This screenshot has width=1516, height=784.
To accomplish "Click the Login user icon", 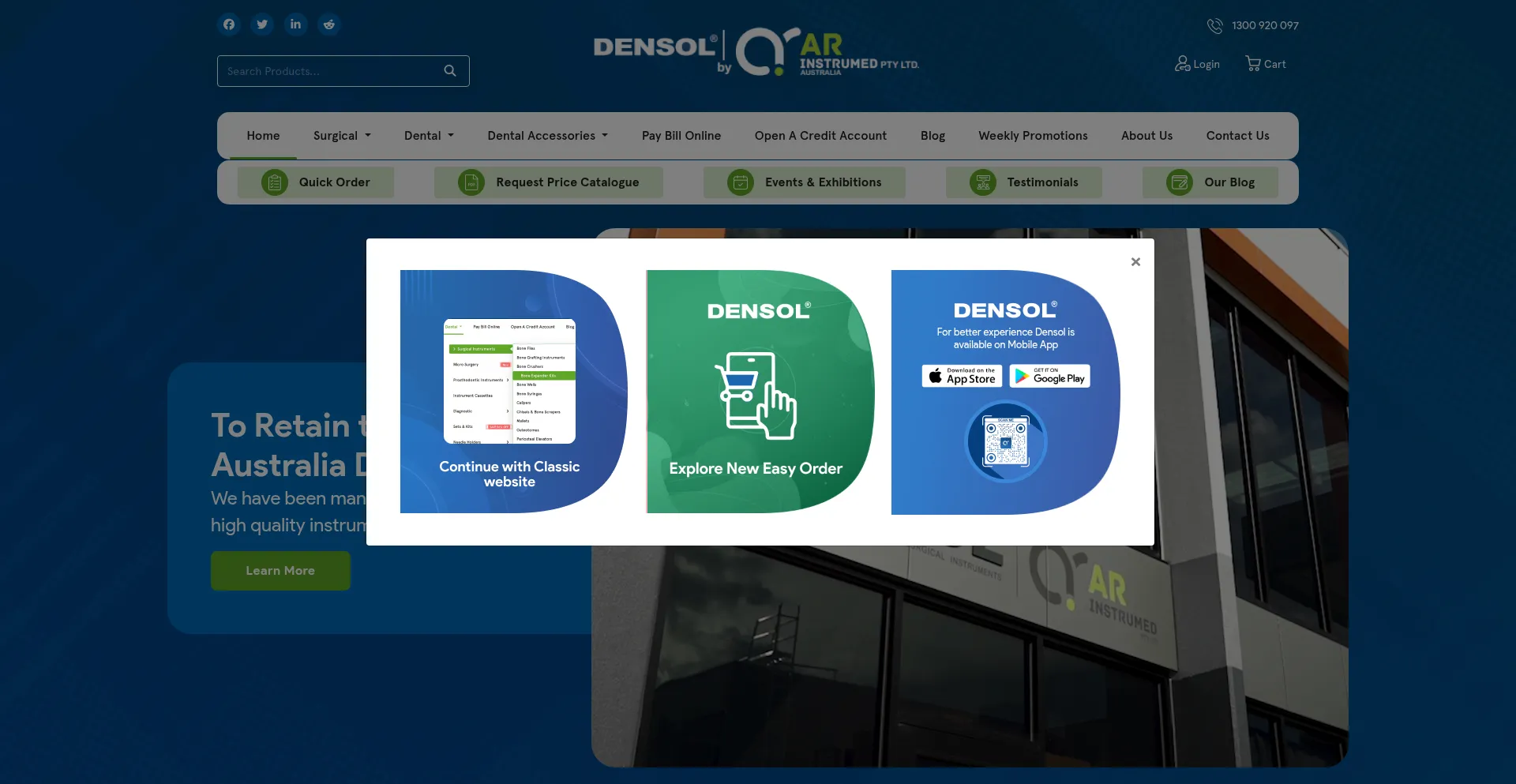I will [x=1182, y=64].
